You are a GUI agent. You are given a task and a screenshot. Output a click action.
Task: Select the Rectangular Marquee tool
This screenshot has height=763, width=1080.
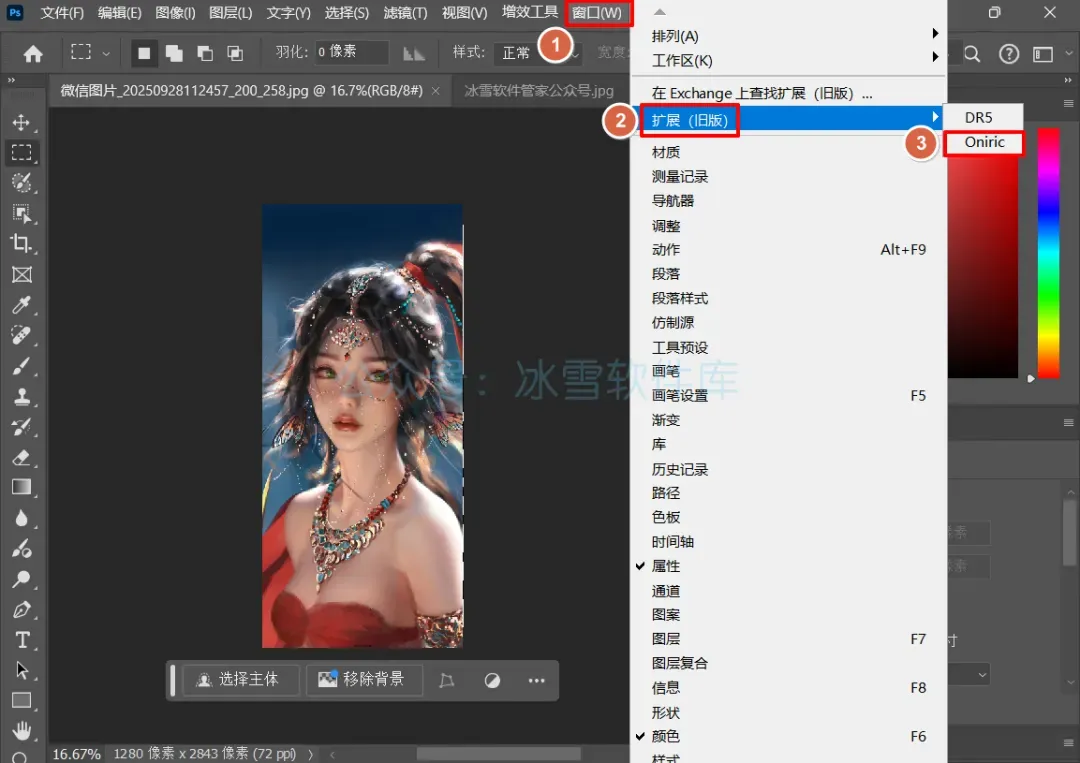(21, 152)
